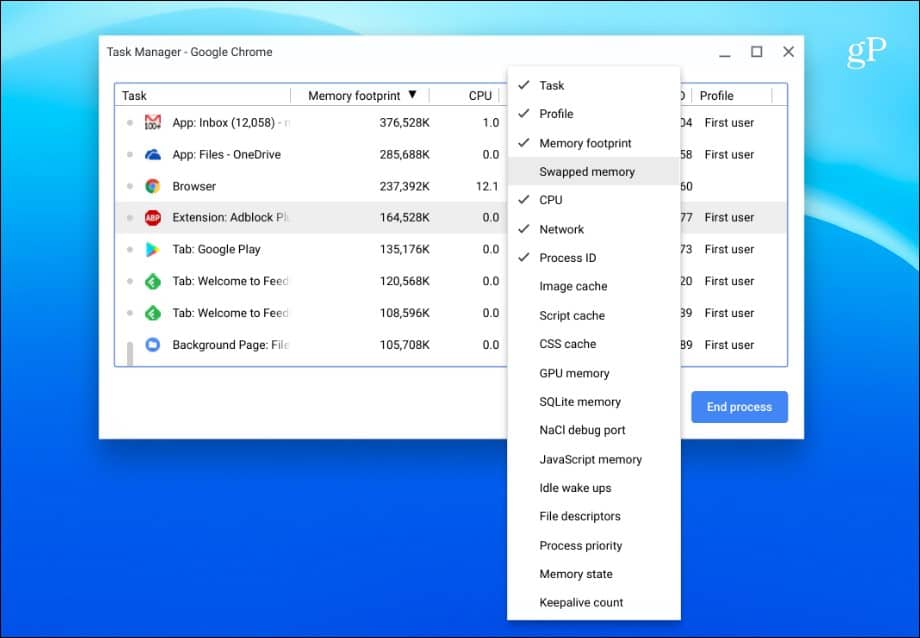Click the 164,528K memory value
The height and width of the screenshot is (638, 920).
(404, 218)
